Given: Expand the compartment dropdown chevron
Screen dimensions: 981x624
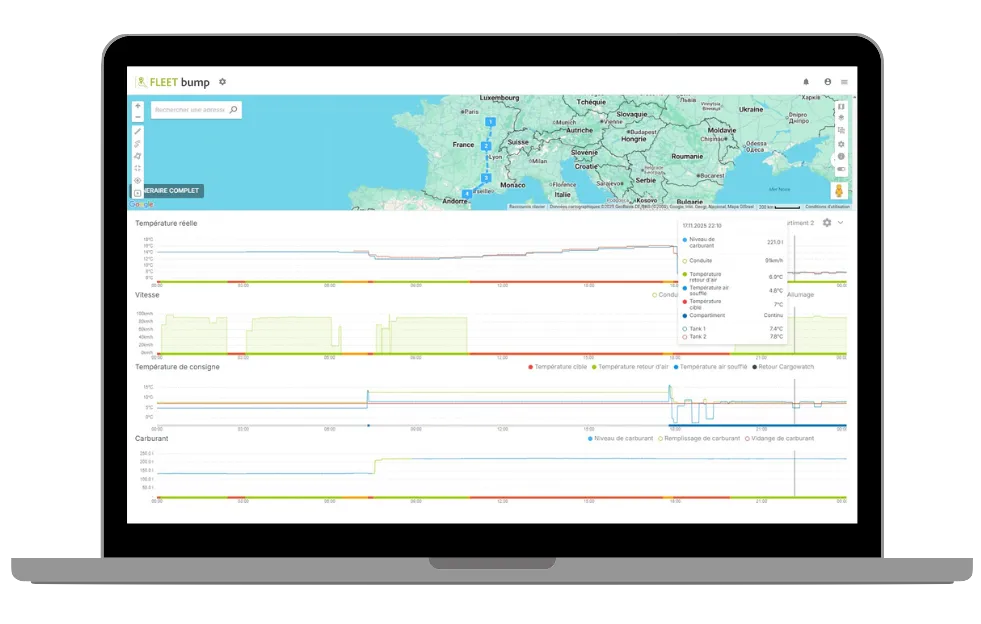Looking at the screenshot, I should [840, 223].
